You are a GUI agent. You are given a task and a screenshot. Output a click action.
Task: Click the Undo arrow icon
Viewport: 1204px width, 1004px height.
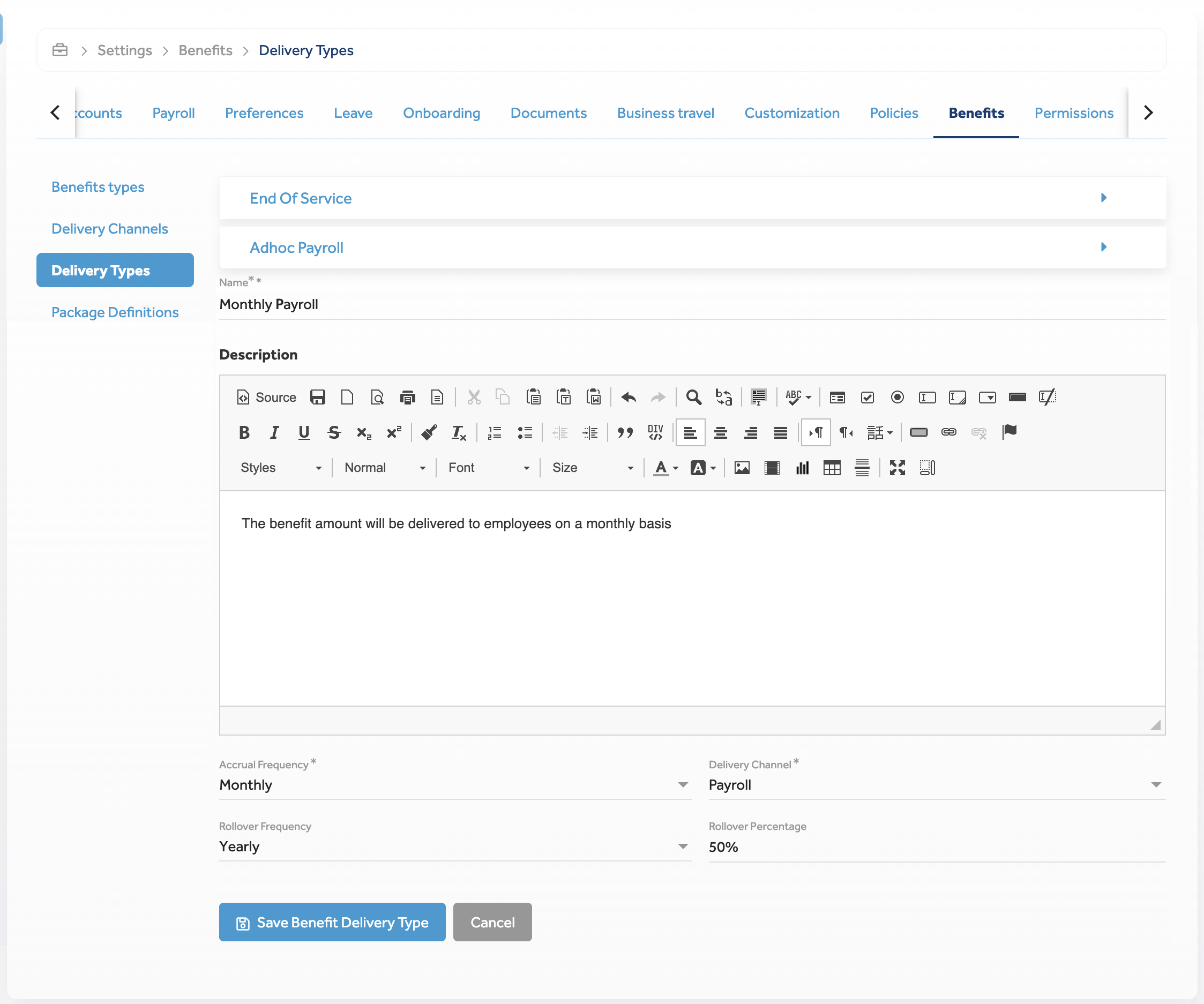pyautogui.click(x=629, y=398)
